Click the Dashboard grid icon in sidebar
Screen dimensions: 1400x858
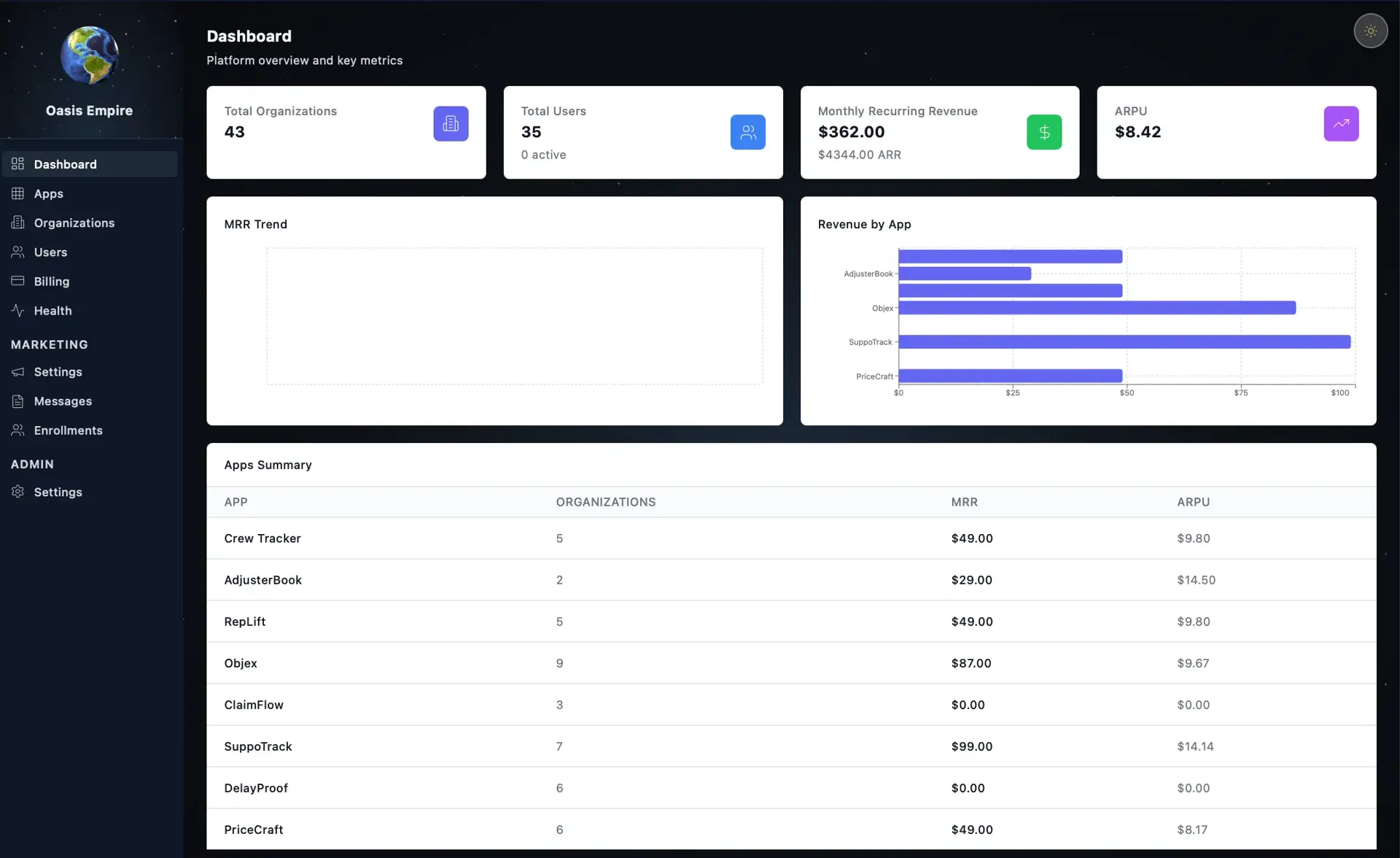pos(18,163)
